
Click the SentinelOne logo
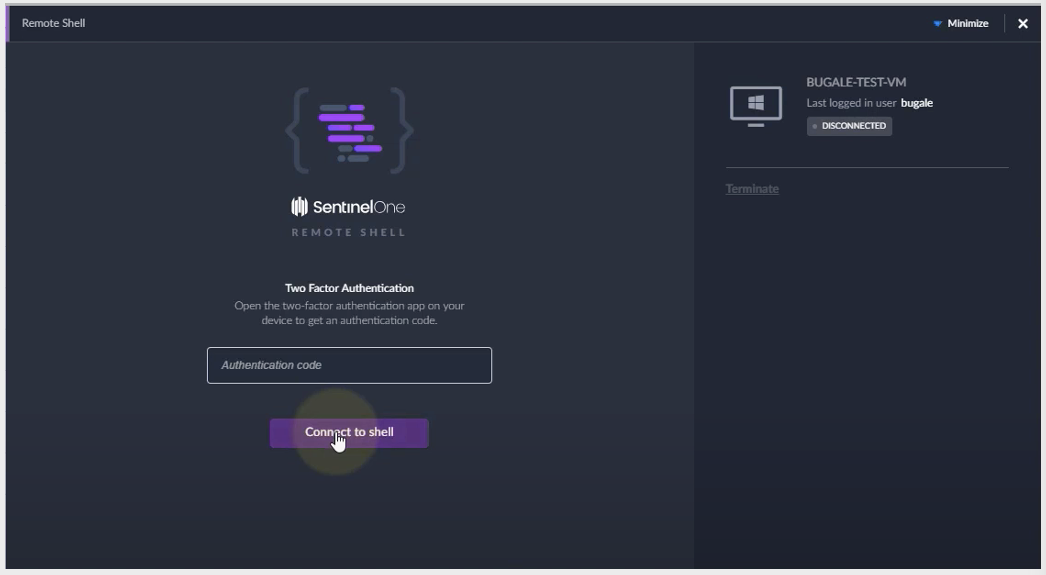348,207
